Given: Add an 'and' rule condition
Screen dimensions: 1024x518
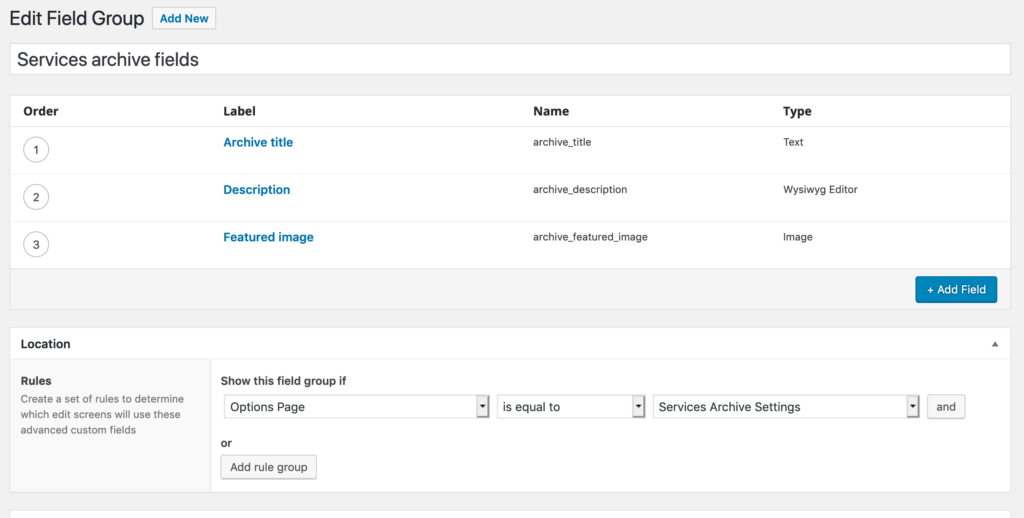Looking at the screenshot, I should 946,407.
